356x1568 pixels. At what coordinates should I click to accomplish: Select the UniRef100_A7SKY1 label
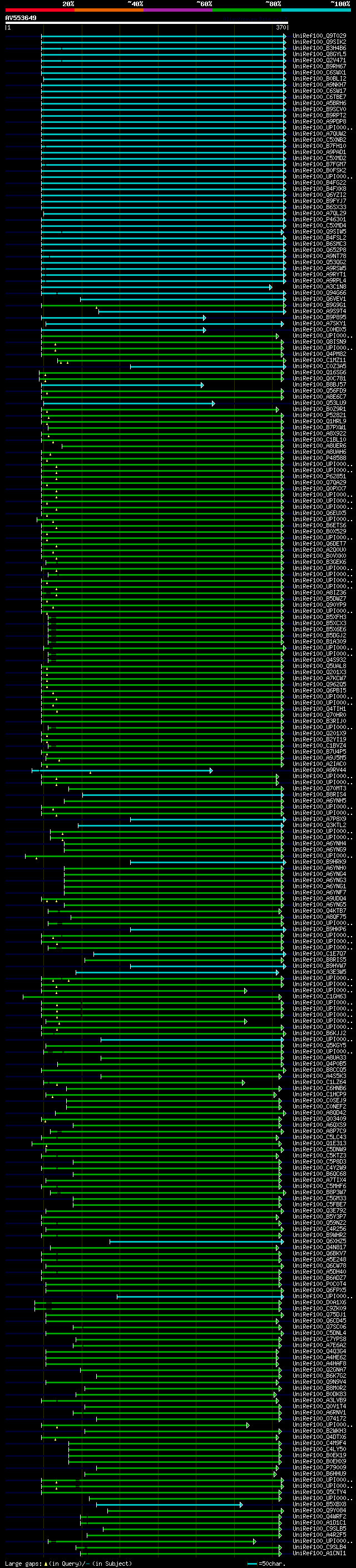[319, 323]
